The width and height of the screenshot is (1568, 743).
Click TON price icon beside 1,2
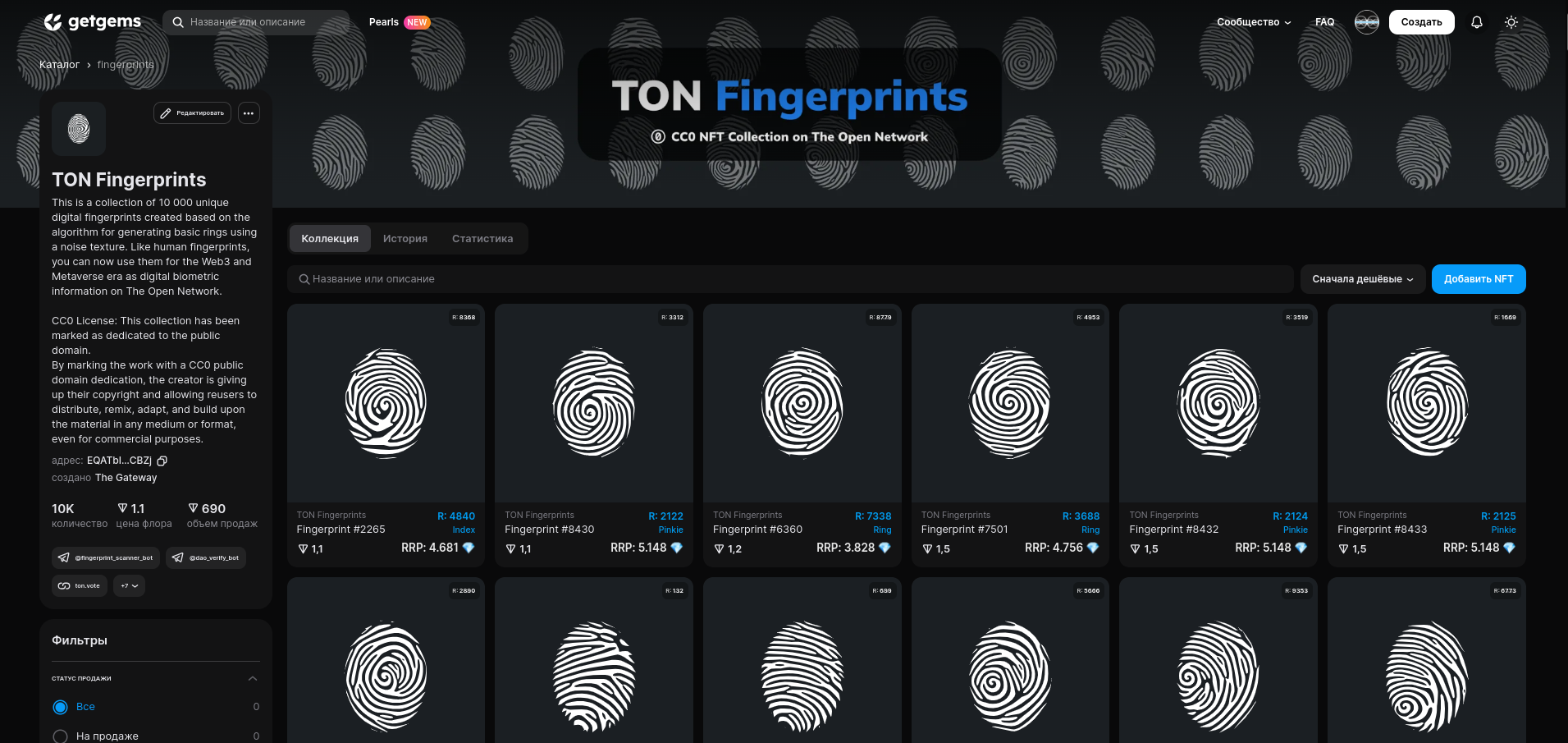click(x=719, y=549)
